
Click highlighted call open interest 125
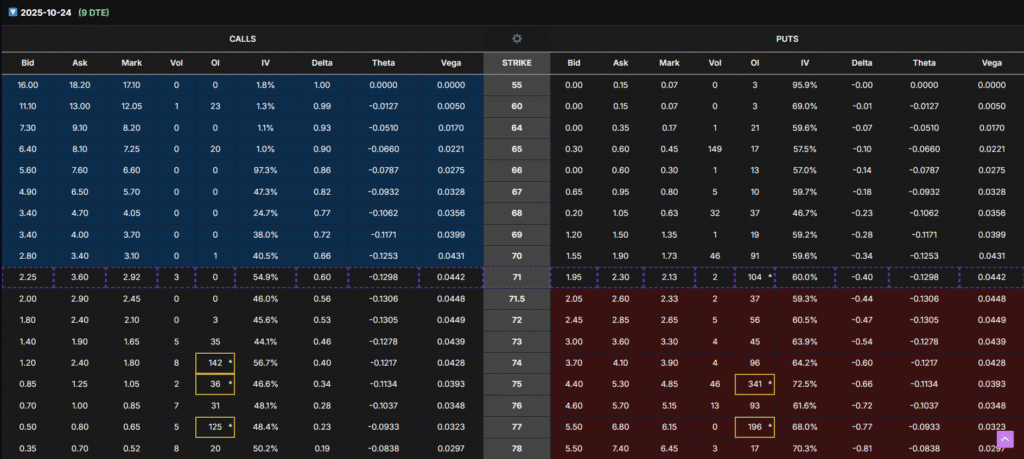pyautogui.click(x=214, y=427)
